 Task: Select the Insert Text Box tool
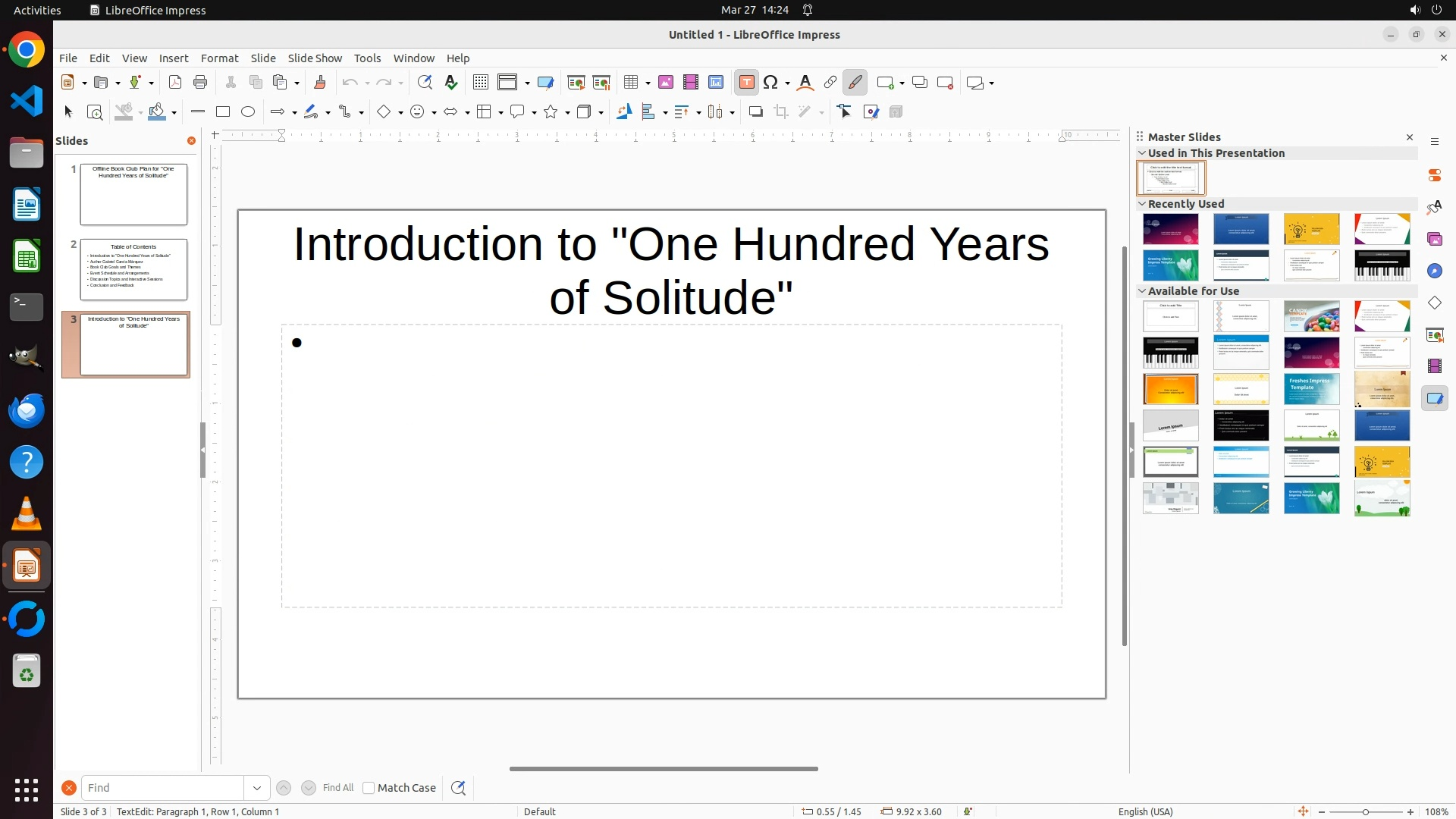click(746, 83)
